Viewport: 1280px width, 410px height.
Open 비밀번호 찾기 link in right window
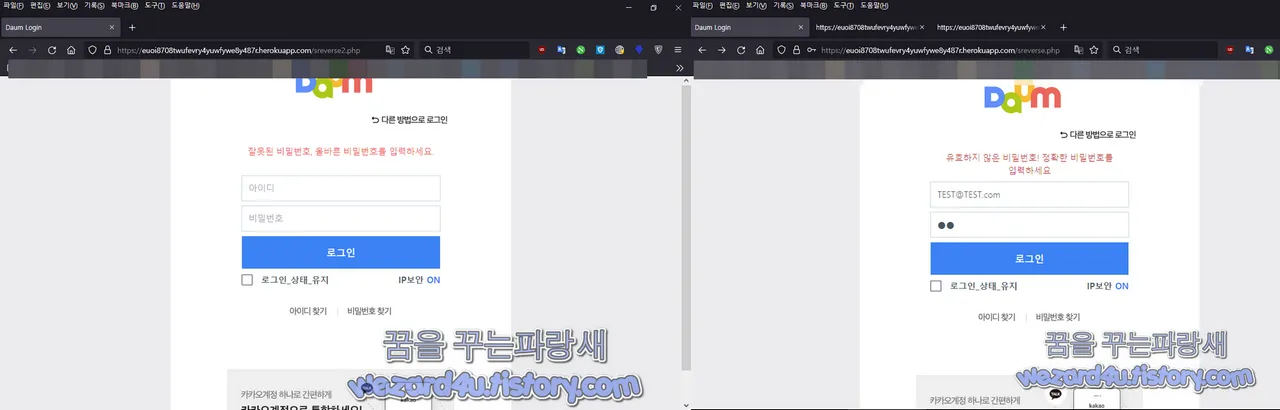pyautogui.click(x=1058, y=317)
